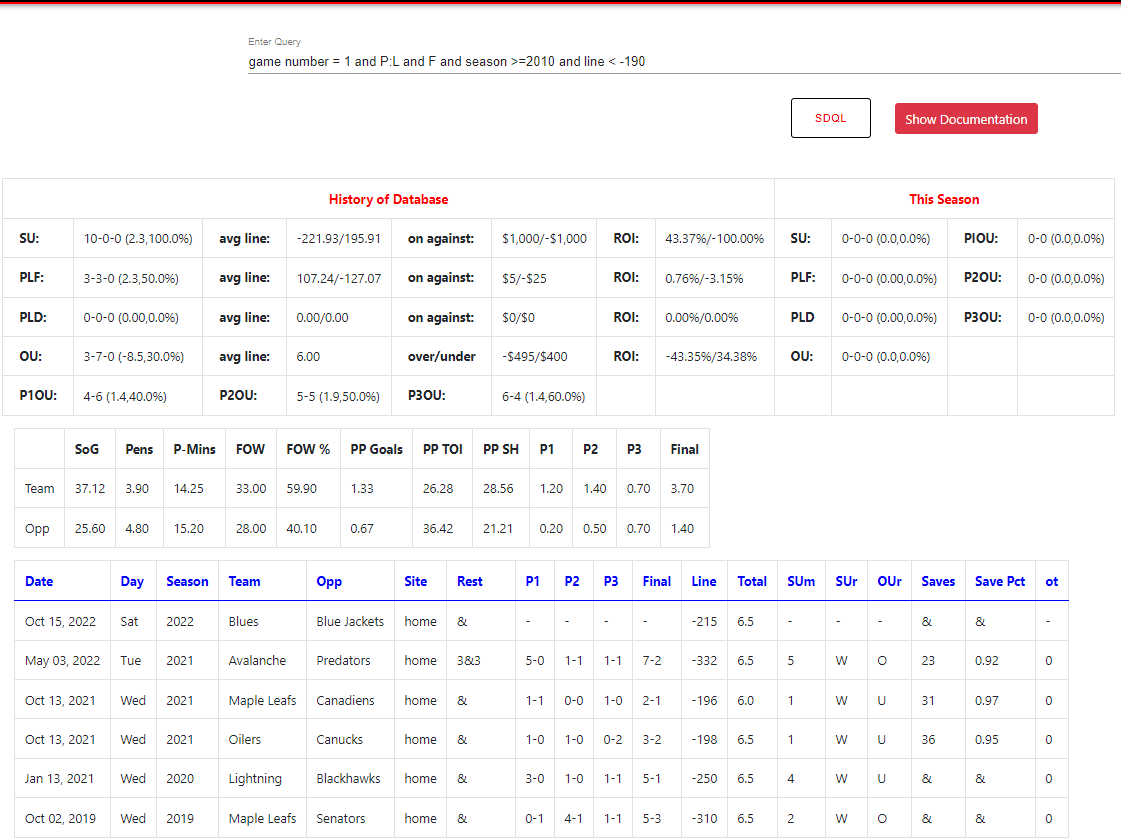Image resolution: width=1121 pixels, height=838 pixels.
Task: Click P2OU record 5-5 (1.9,50.0%)
Action: (338, 396)
